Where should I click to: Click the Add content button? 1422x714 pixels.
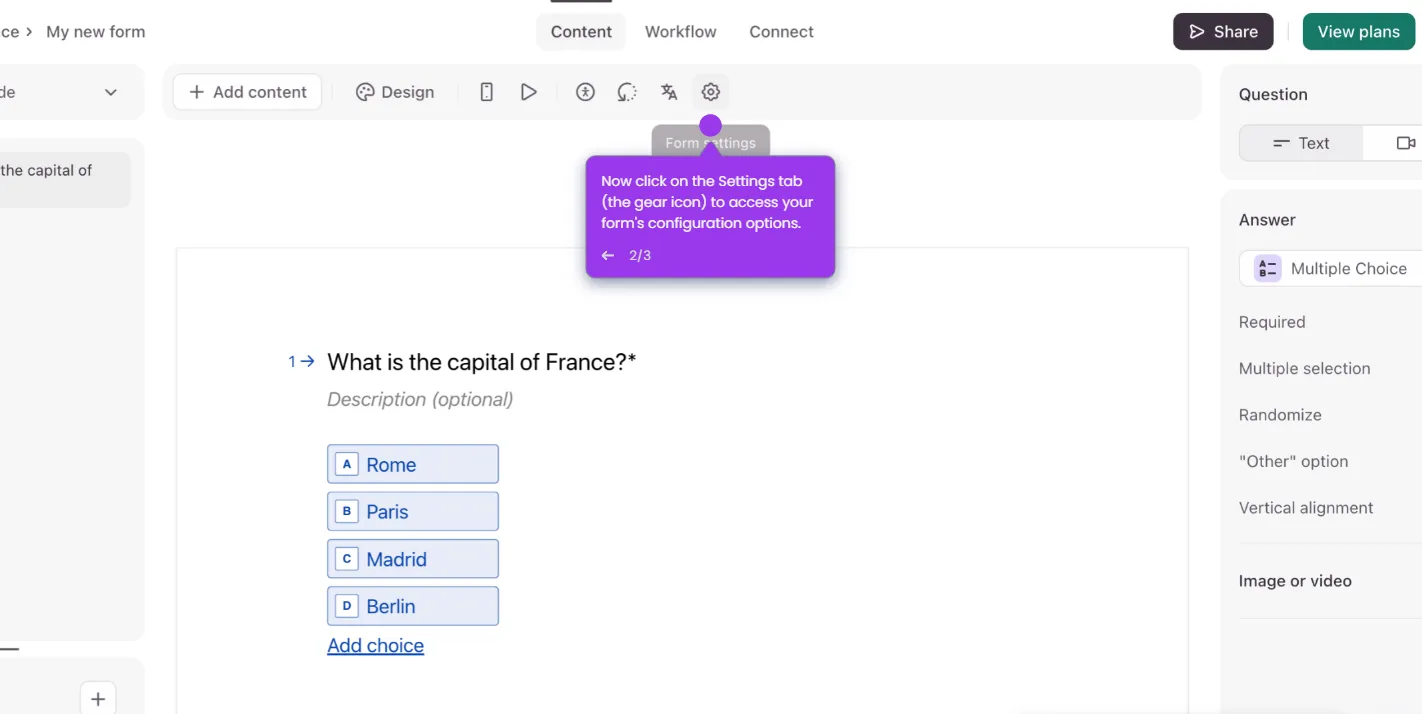(x=247, y=92)
